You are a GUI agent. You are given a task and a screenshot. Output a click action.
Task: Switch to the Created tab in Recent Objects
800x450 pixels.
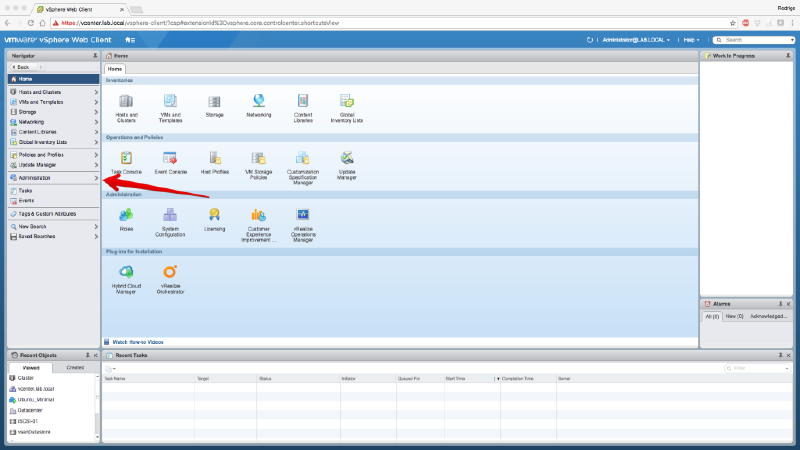click(75, 367)
